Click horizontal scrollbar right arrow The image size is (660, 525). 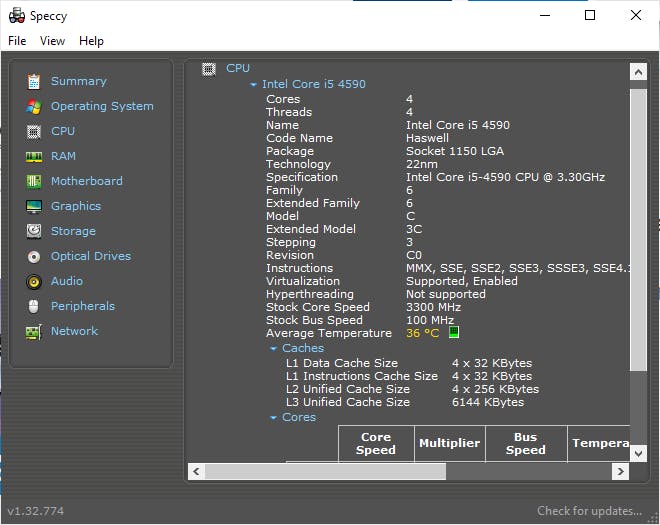[621, 471]
